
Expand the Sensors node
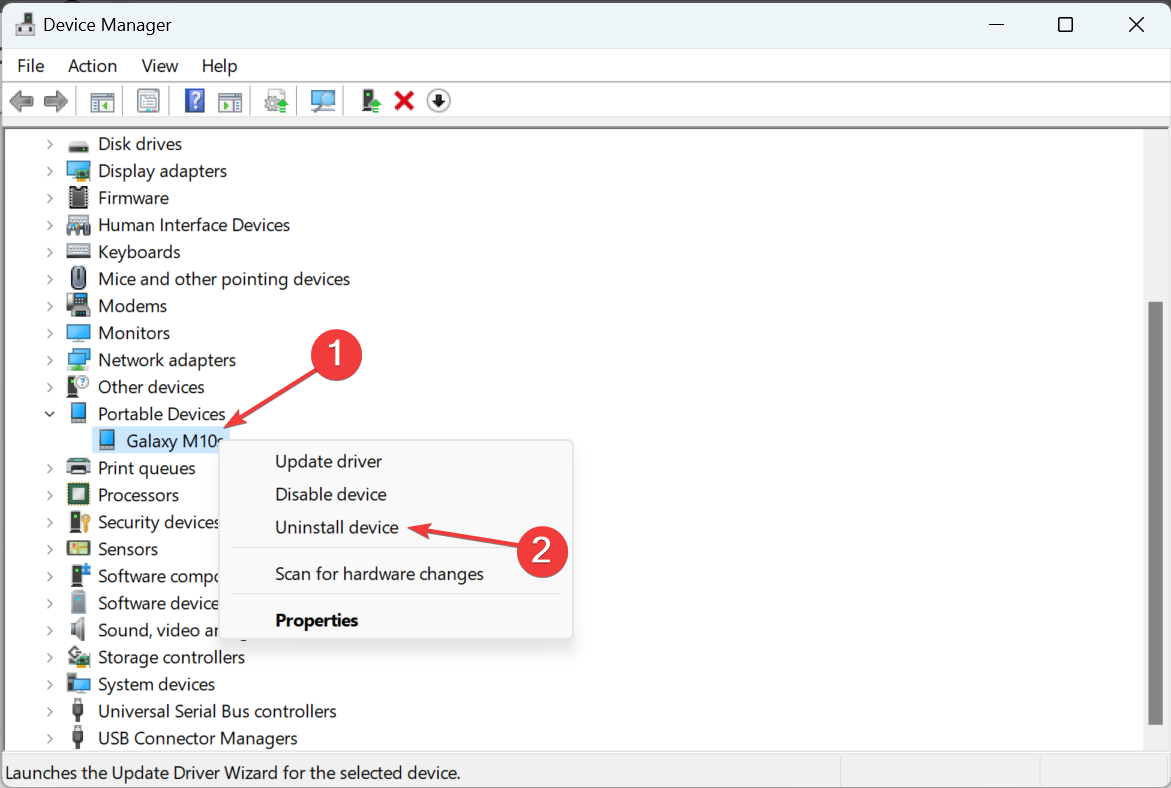pyautogui.click(x=49, y=549)
